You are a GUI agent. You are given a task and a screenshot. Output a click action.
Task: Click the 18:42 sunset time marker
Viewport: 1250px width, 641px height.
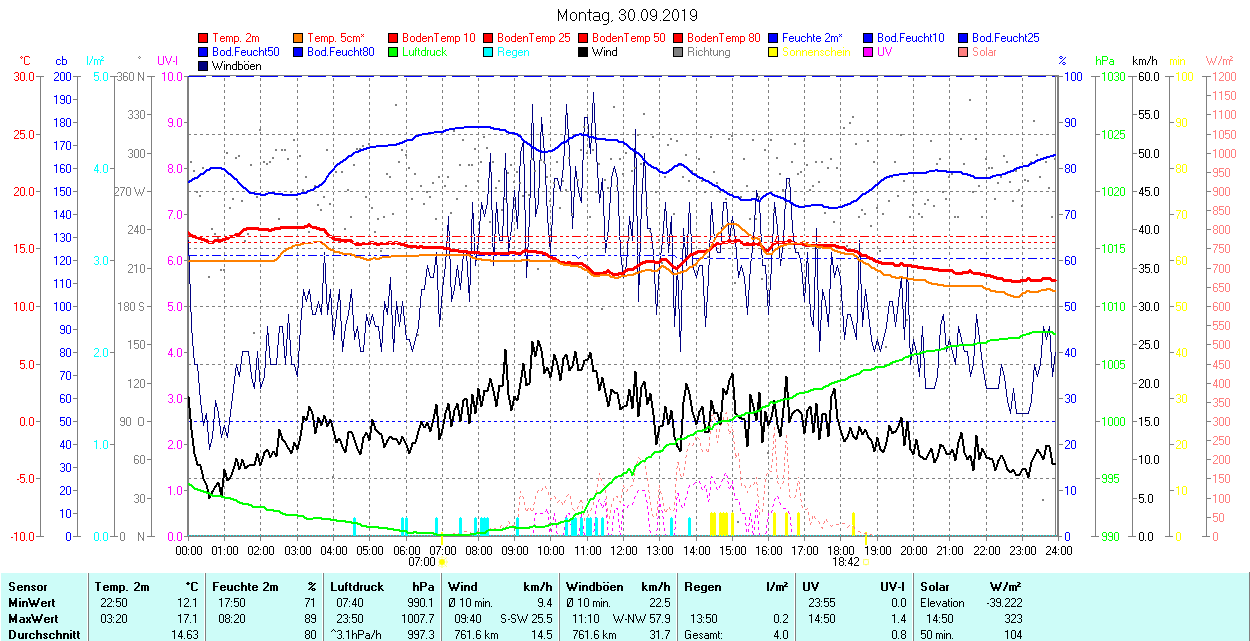pos(846,562)
